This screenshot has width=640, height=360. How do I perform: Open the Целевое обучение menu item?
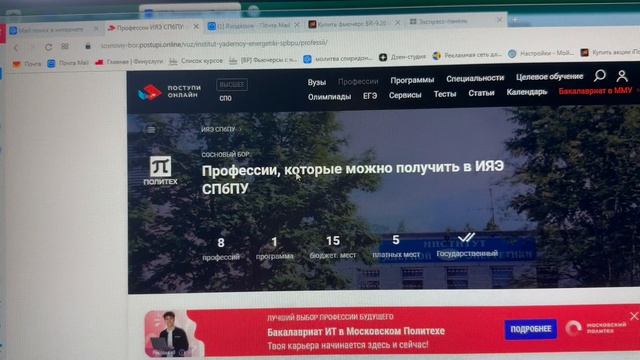coord(549,77)
